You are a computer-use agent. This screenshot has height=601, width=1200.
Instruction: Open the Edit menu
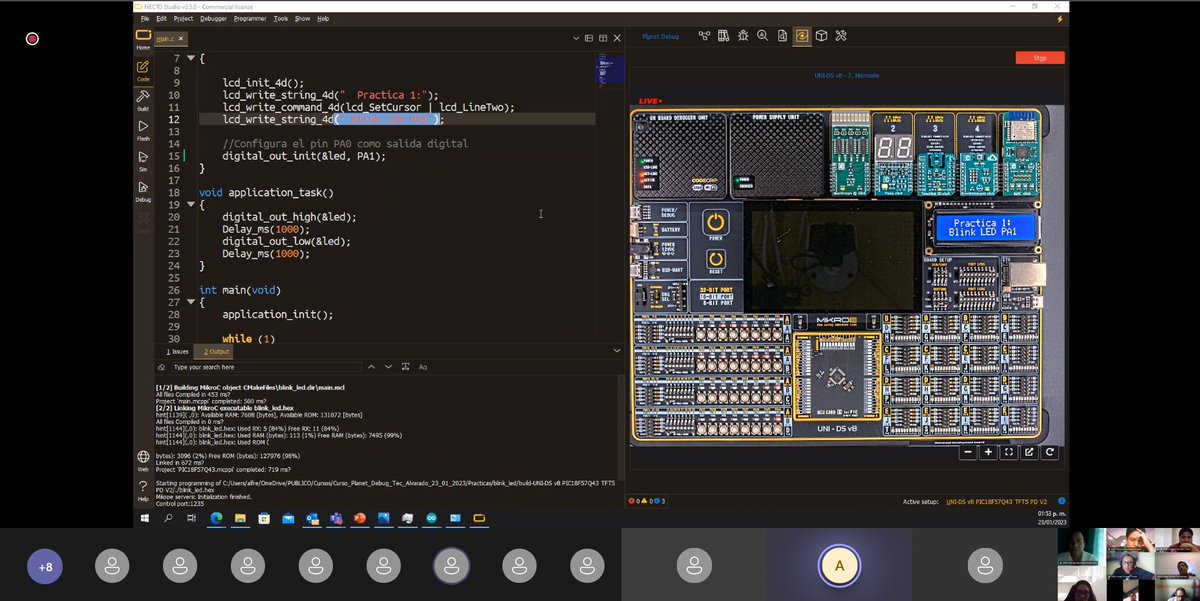(161, 18)
